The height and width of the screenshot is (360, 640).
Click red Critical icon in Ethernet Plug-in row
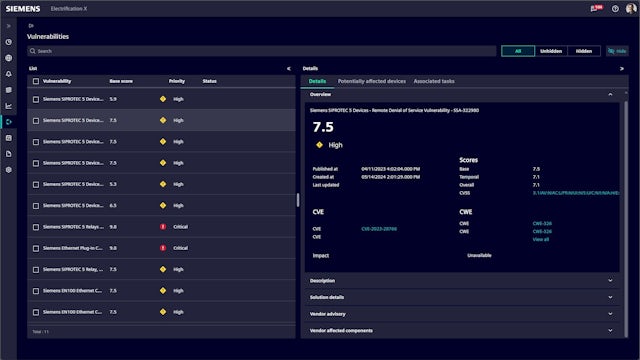pos(163,248)
